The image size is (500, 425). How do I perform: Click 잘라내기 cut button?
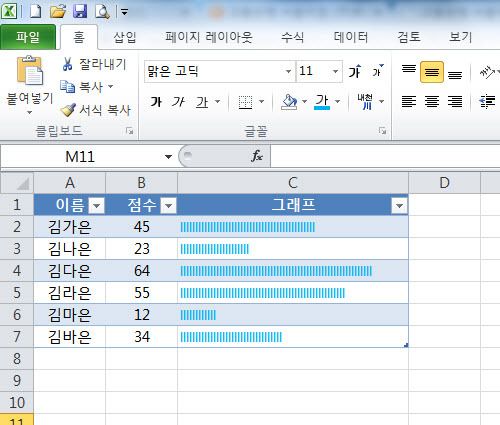[94, 64]
